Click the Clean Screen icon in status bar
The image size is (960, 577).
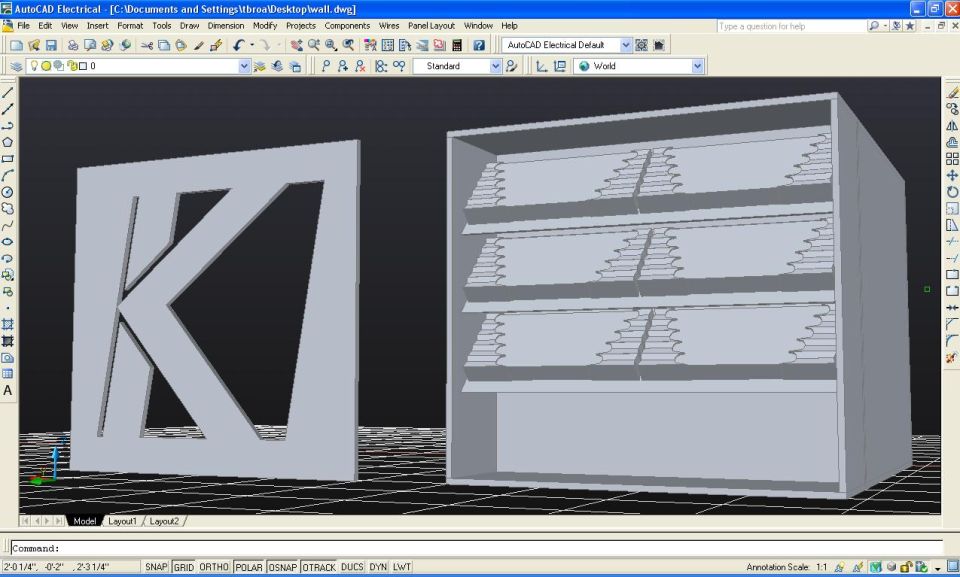coord(952,567)
